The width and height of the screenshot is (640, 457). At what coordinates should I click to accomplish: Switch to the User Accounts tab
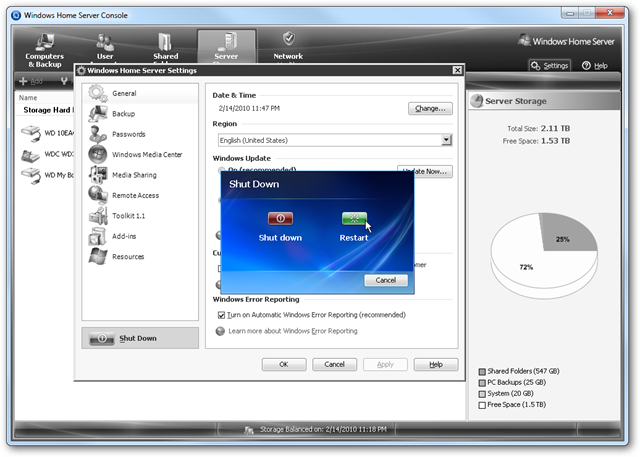[x=105, y=47]
